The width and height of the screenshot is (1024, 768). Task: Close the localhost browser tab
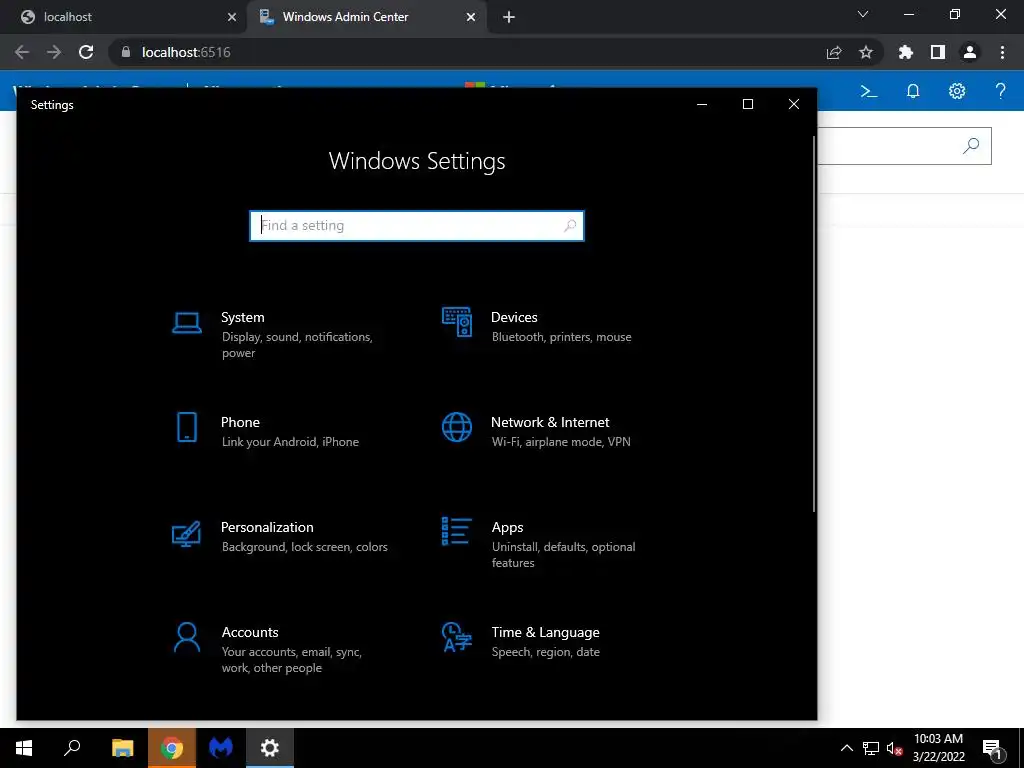click(x=231, y=17)
